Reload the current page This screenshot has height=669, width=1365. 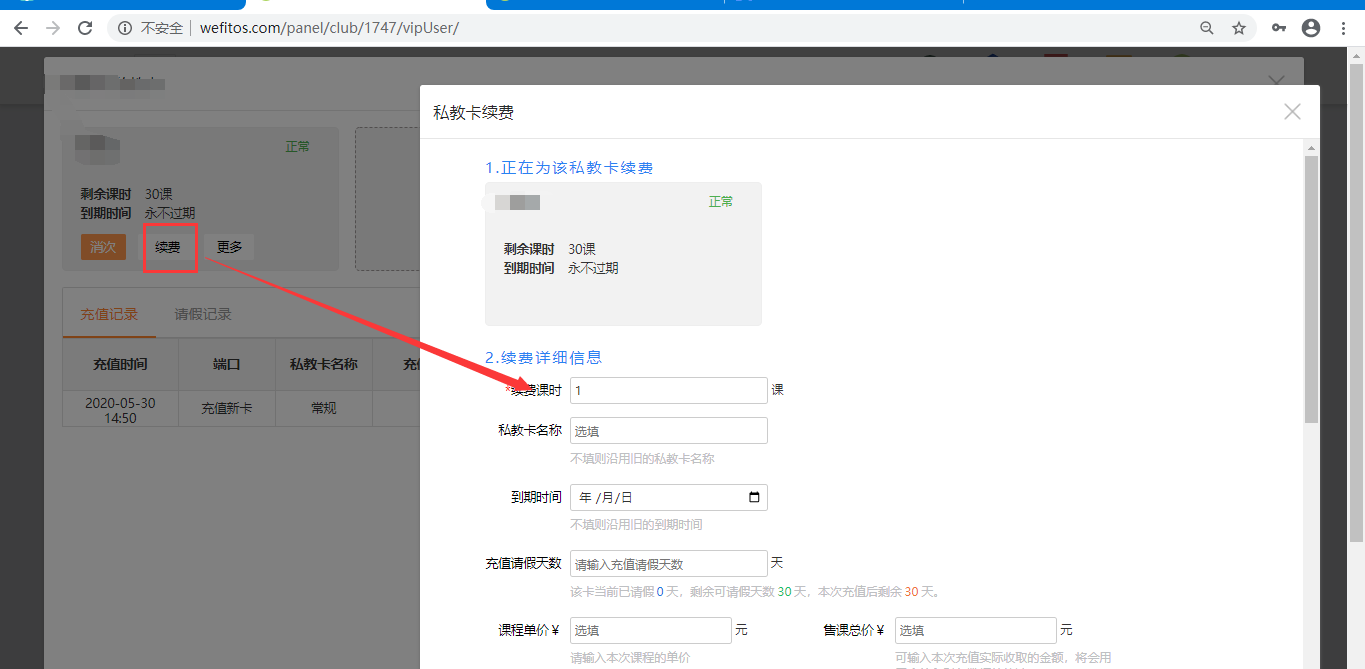(85, 28)
